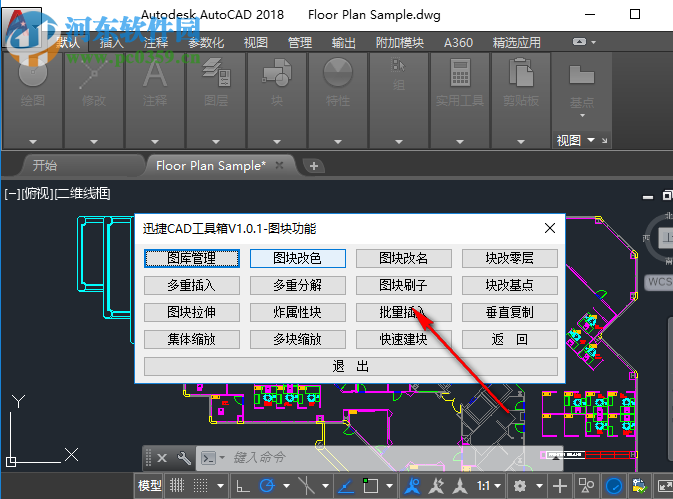673x499 pixels.
Task: Toggle snap mode dotted grid icon
Action: (x=200, y=486)
